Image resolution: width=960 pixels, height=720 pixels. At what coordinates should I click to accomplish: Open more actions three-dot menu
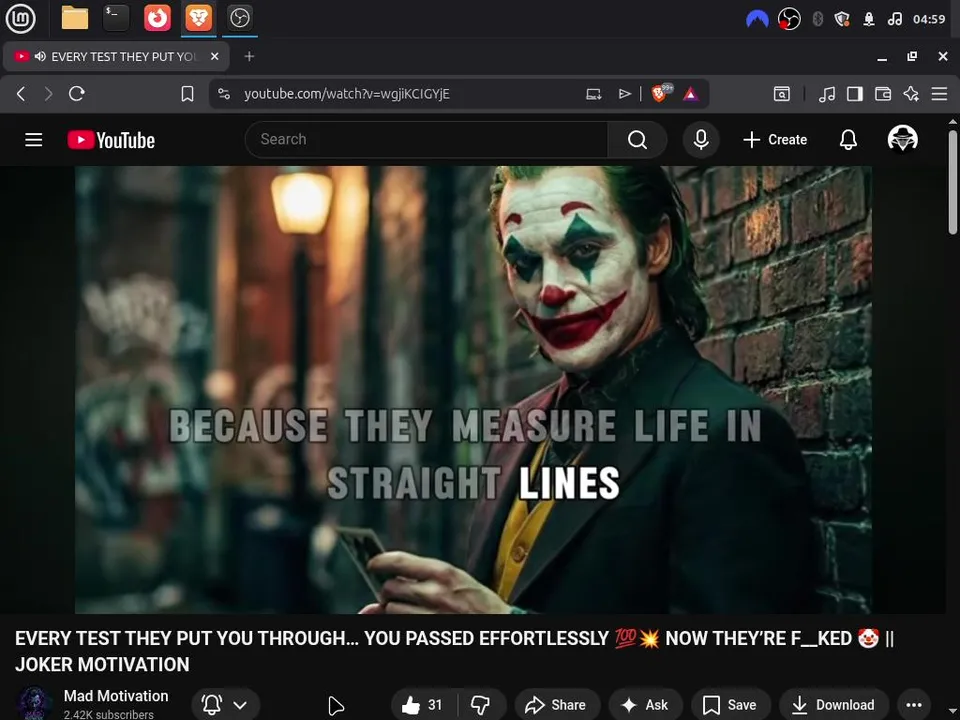913,705
